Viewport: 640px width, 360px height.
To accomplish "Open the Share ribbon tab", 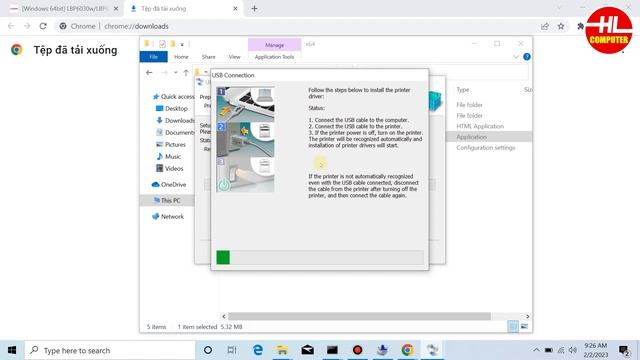I will (208, 57).
